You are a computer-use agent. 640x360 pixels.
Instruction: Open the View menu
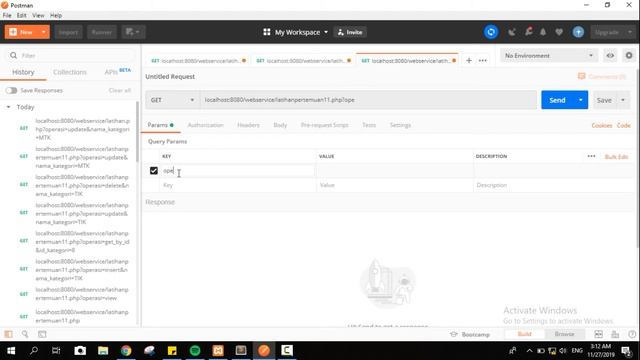click(x=38, y=16)
